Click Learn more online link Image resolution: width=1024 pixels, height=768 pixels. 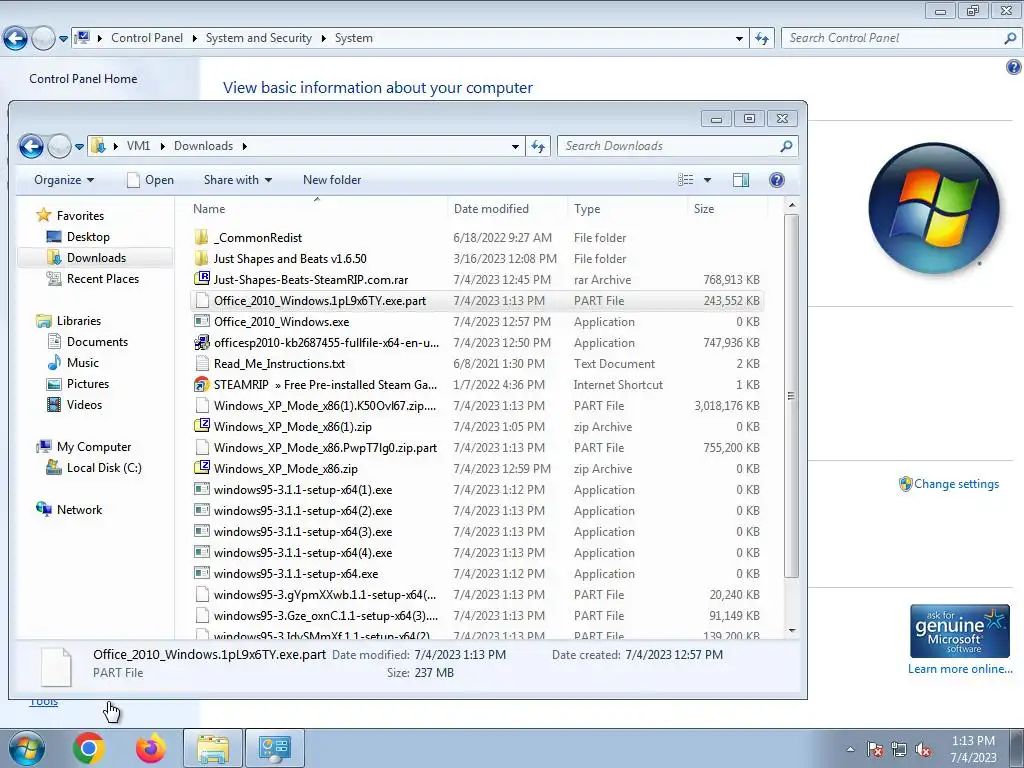pos(960,669)
